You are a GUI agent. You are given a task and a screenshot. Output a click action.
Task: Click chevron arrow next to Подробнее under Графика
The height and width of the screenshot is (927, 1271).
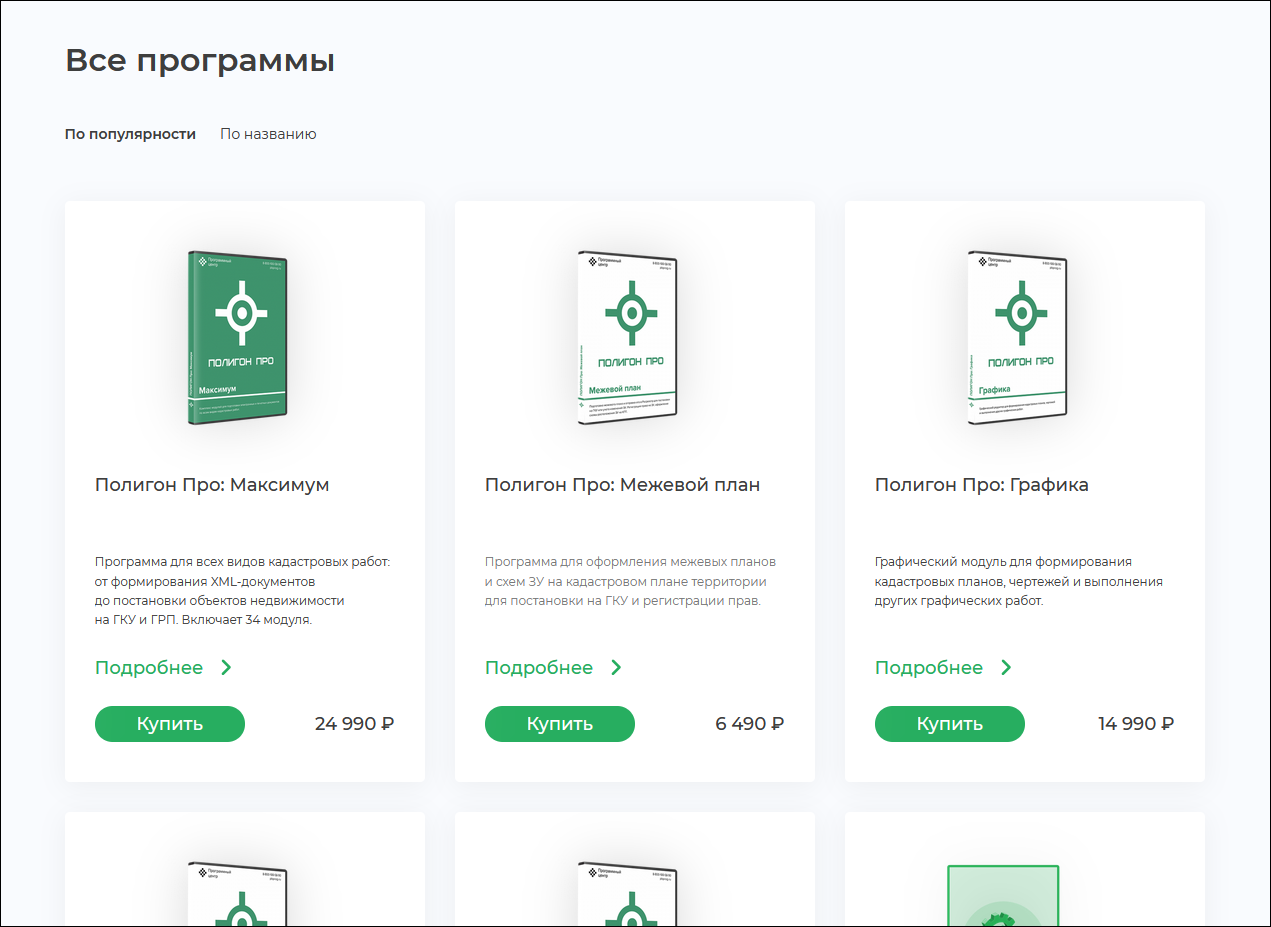(1006, 668)
